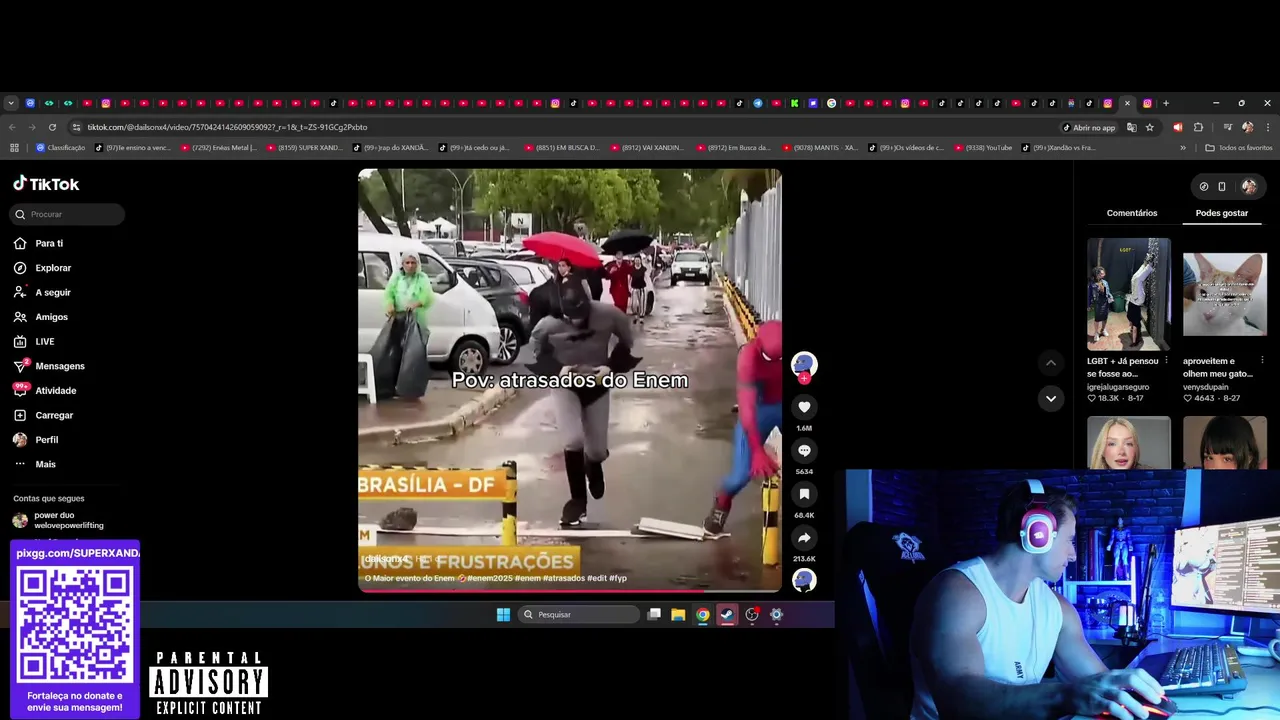Open comments via speech bubble icon
The width and height of the screenshot is (1280, 720).
point(804,451)
